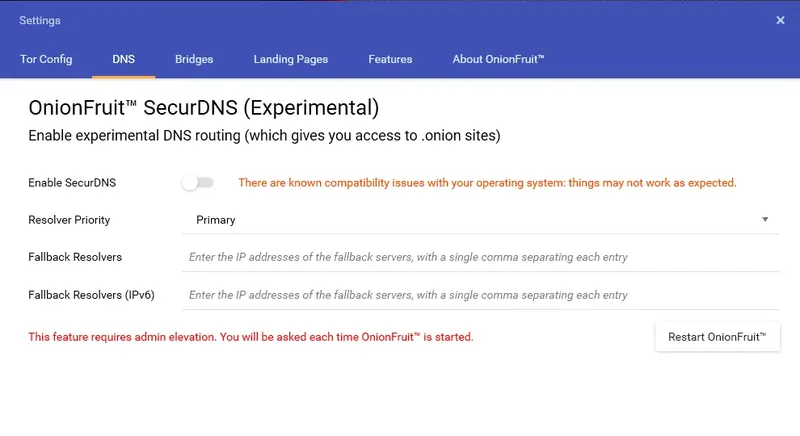Screen dimensions: 800x436
Task: Click the red admin elevation notice
Action: coord(251,337)
